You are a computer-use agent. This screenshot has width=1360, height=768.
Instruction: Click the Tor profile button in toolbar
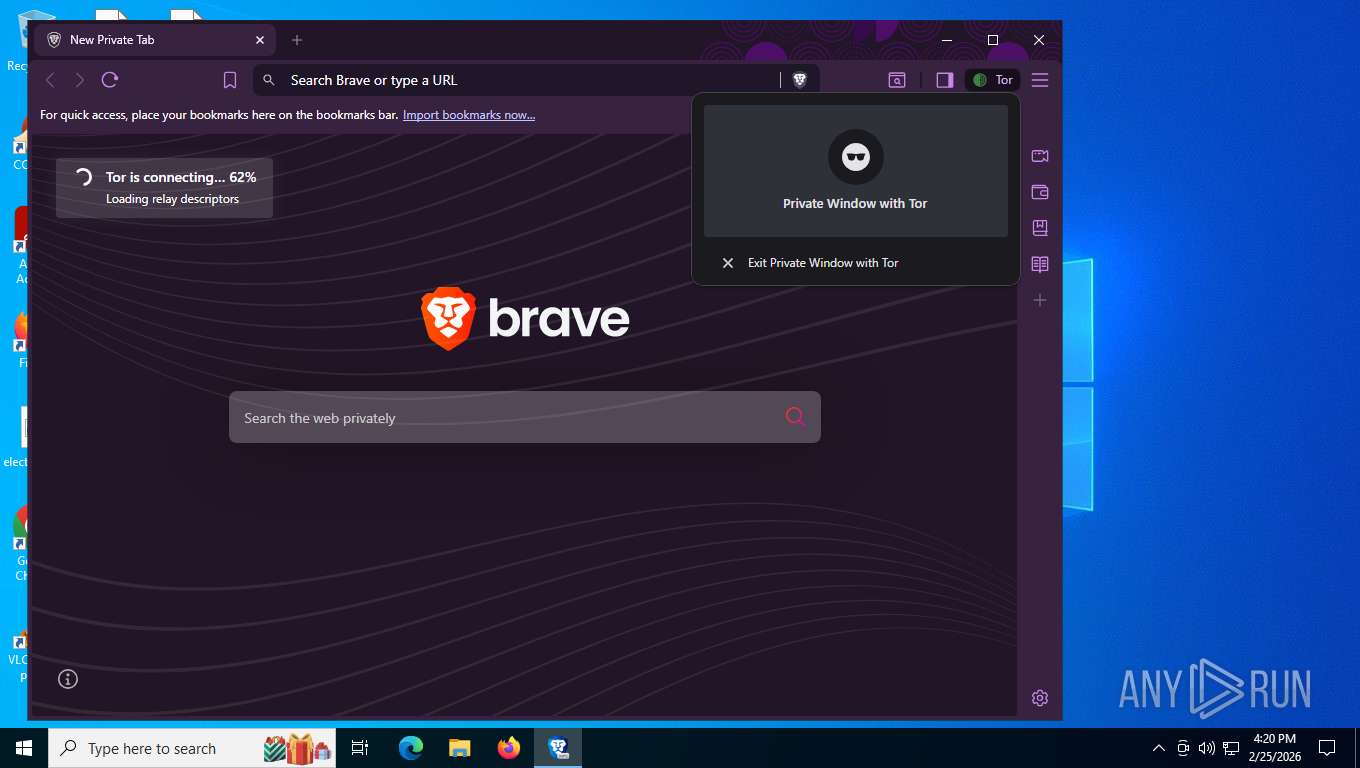coord(993,80)
